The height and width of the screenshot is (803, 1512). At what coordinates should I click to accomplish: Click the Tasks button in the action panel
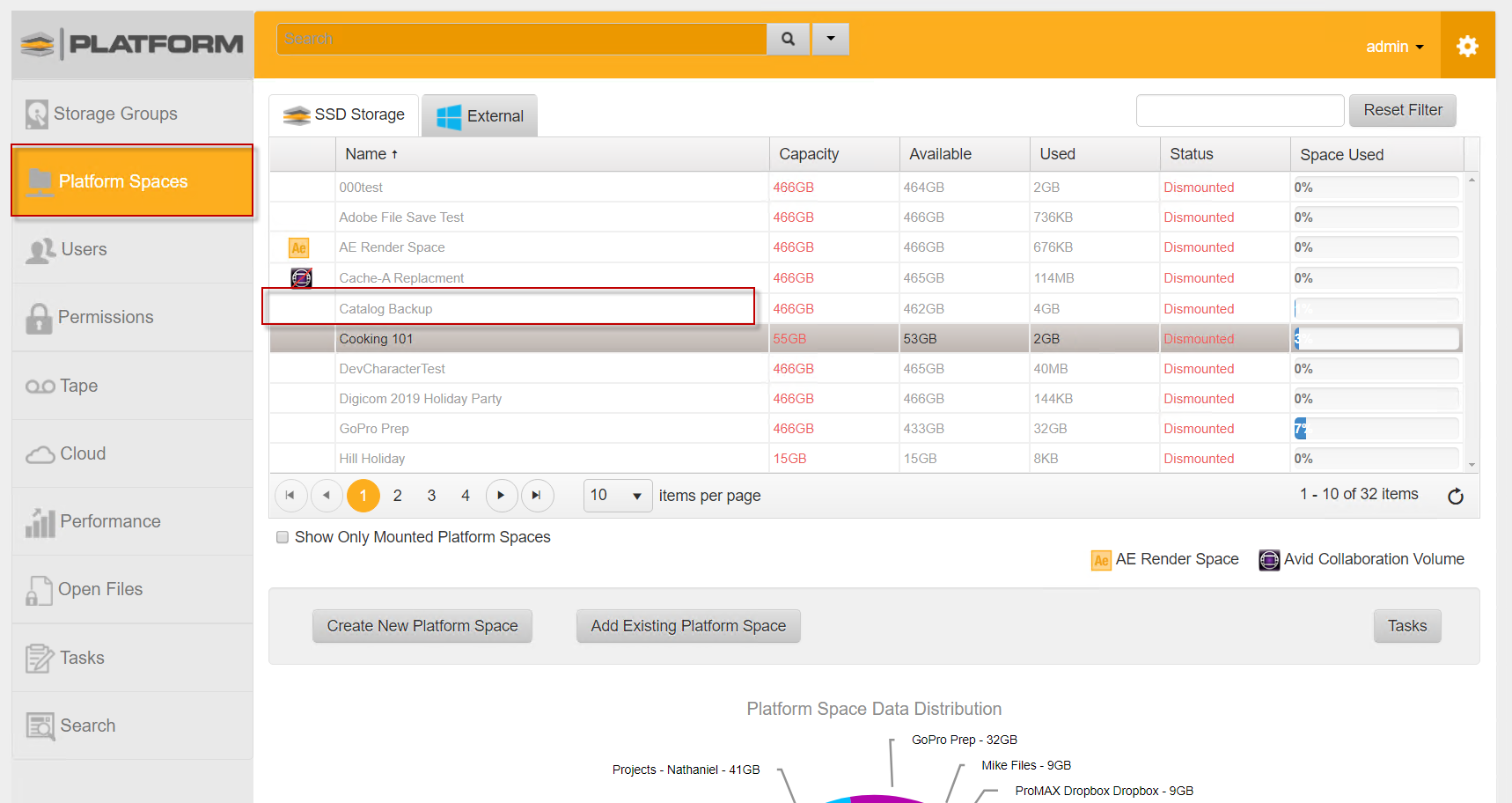[x=1407, y=626]
